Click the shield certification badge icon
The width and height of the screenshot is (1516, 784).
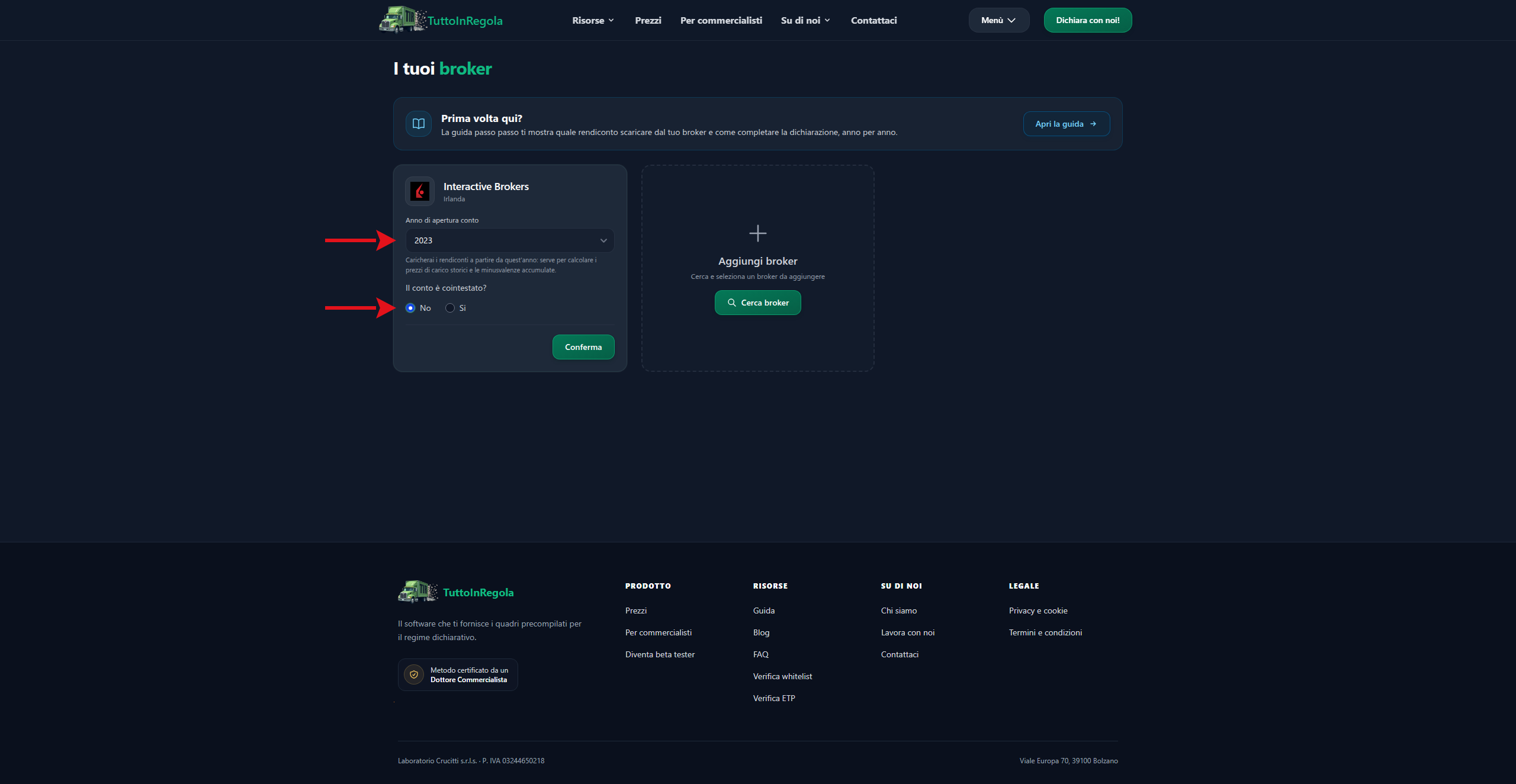click(414, 674)
